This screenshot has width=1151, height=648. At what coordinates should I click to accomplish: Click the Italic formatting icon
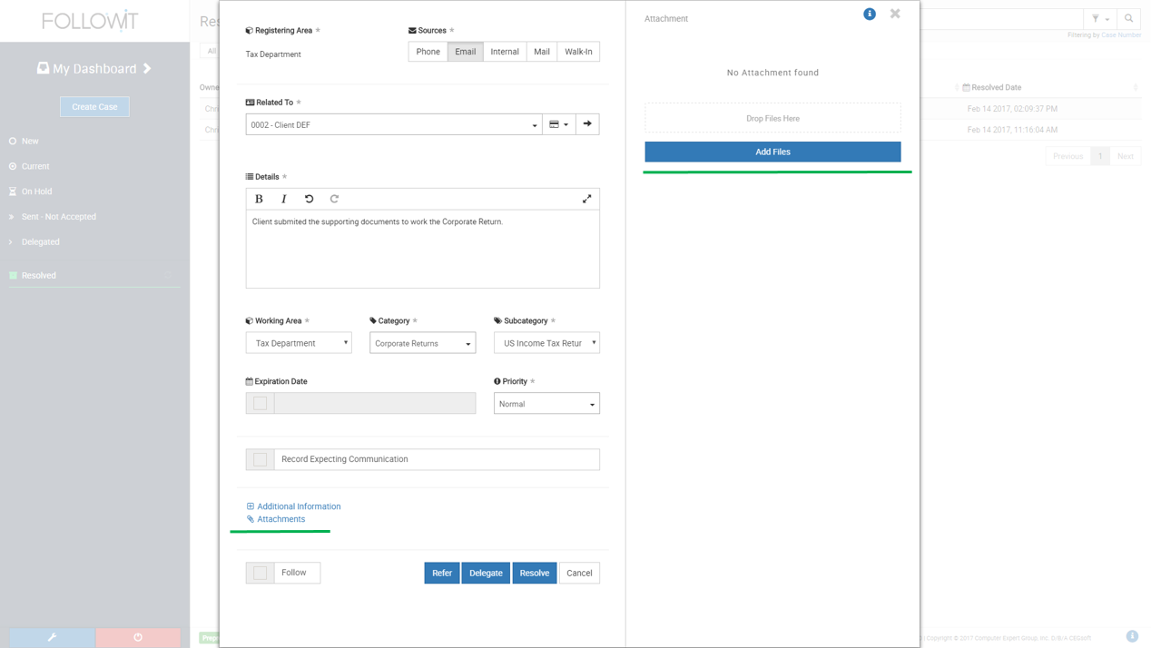click(284, 199)
